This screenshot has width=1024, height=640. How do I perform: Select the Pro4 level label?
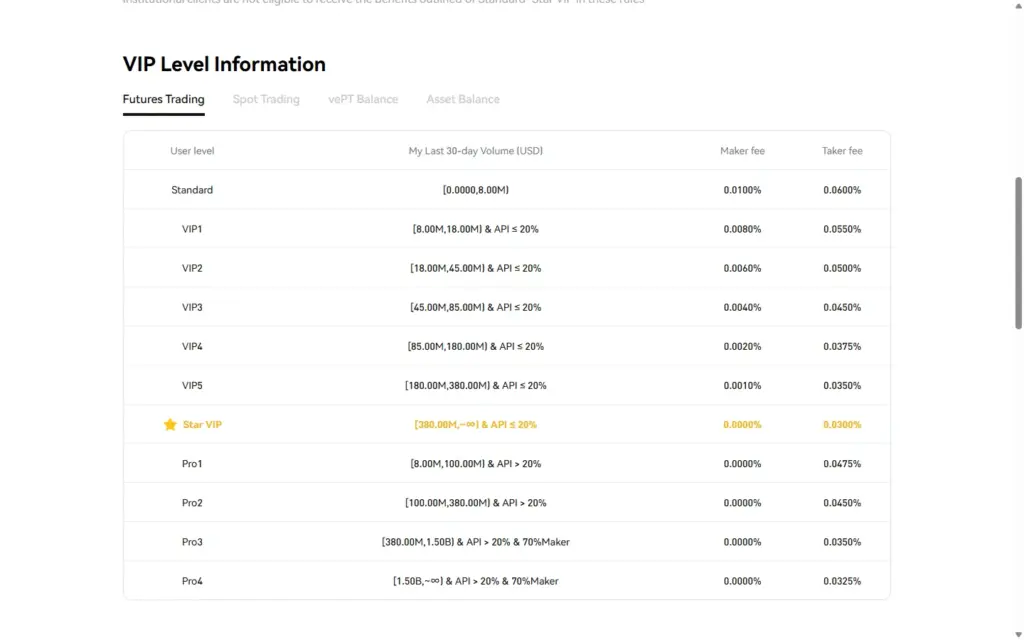[192, 581]
